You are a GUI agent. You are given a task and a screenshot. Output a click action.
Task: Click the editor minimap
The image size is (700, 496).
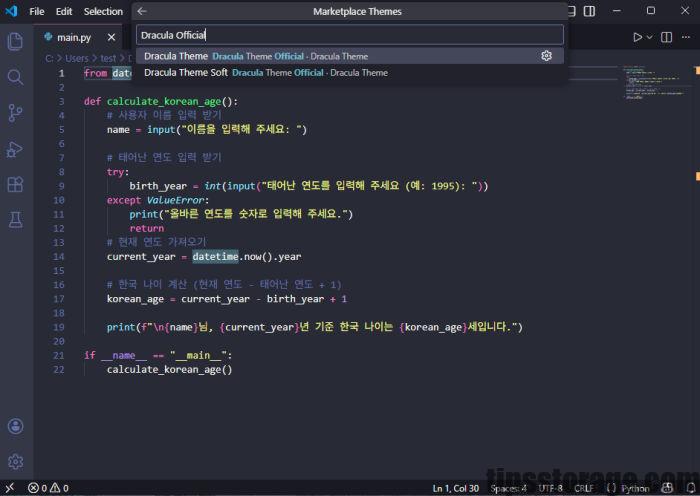[x=655, y=83]
